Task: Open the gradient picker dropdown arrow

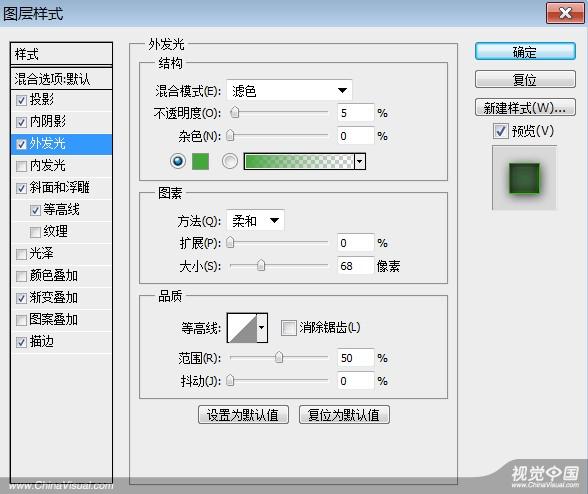Action: click(x=360, y=161)
